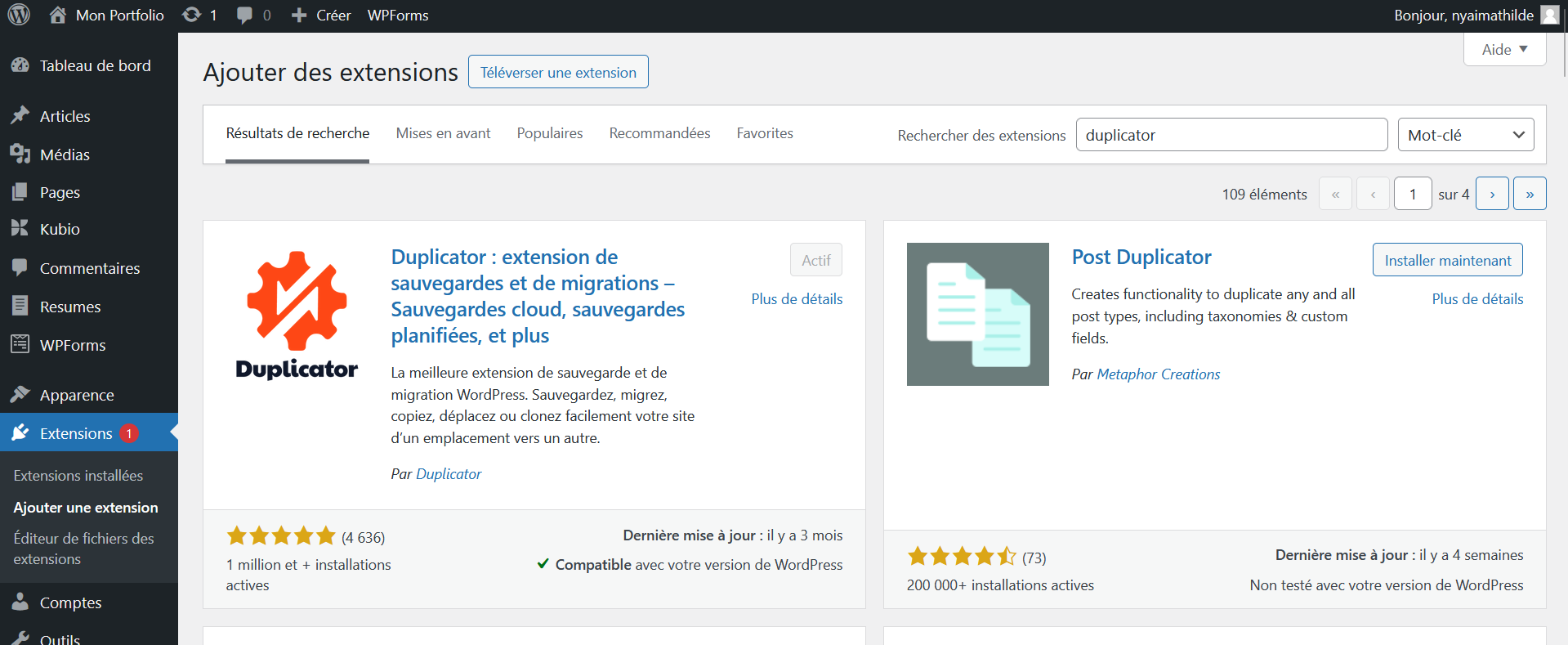Viewport: 1568px width, 645px height.
Task: Click the Médias icon in sidebar
Action: coord(20,154)
